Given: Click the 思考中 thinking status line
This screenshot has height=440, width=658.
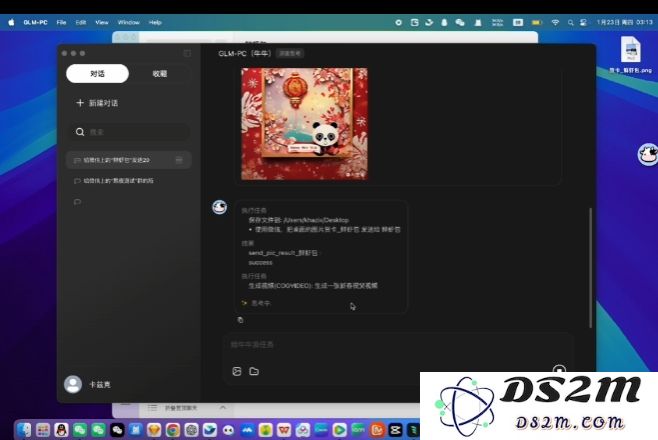Looking at the screenshot, I should tap(256, 303).
